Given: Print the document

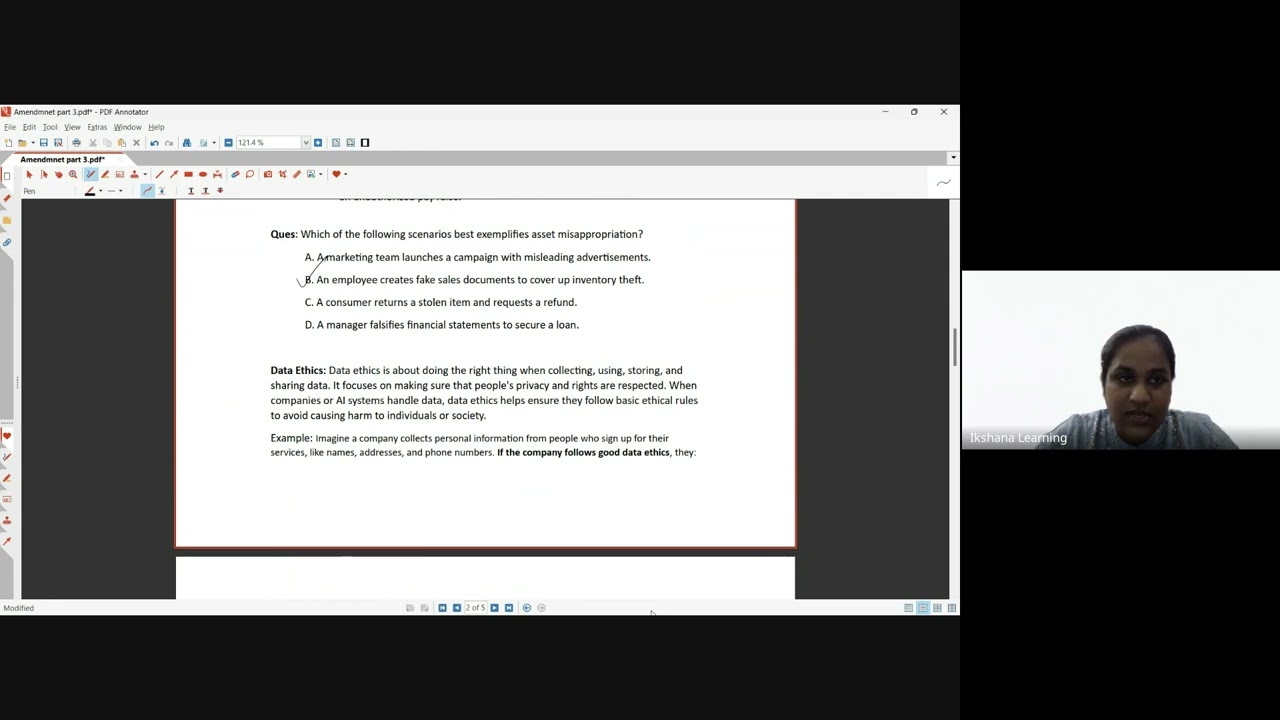Looking at the screenshot, I should (76, 142).
